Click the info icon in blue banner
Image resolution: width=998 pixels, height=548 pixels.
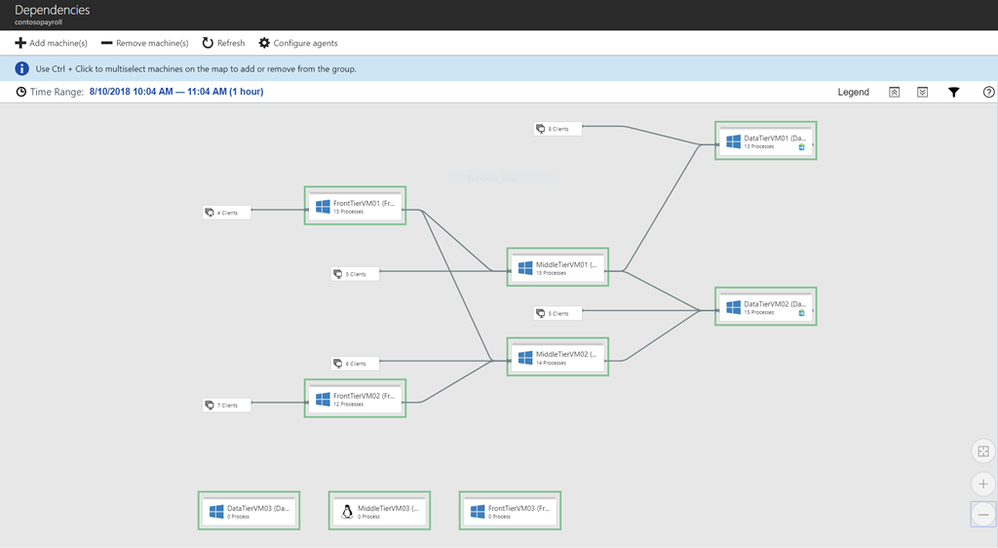[22, 69]
